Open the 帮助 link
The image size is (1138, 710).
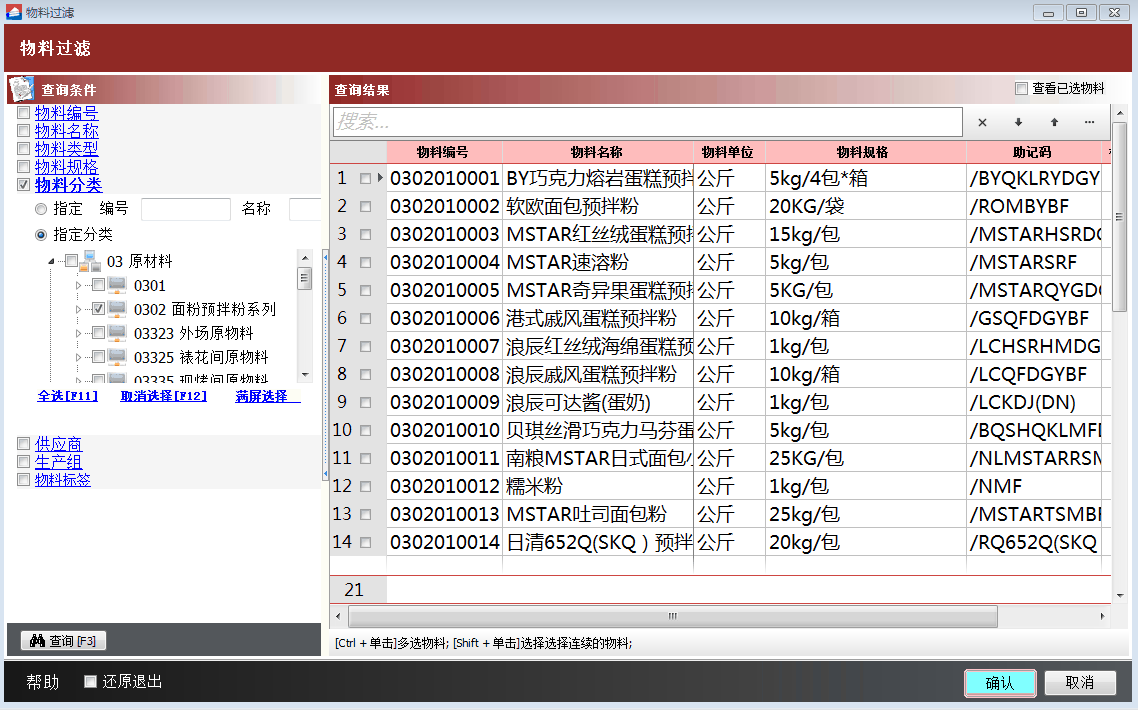point(42,682)
